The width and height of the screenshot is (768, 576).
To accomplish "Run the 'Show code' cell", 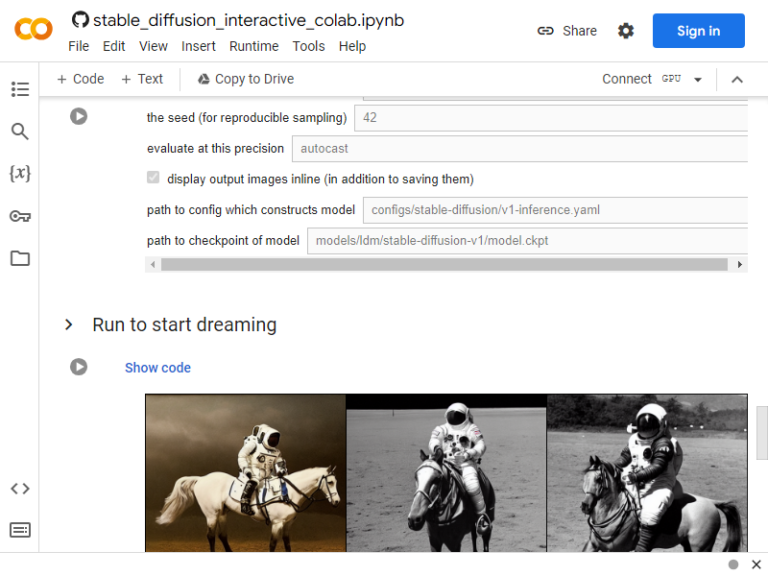I will [78, 367].
